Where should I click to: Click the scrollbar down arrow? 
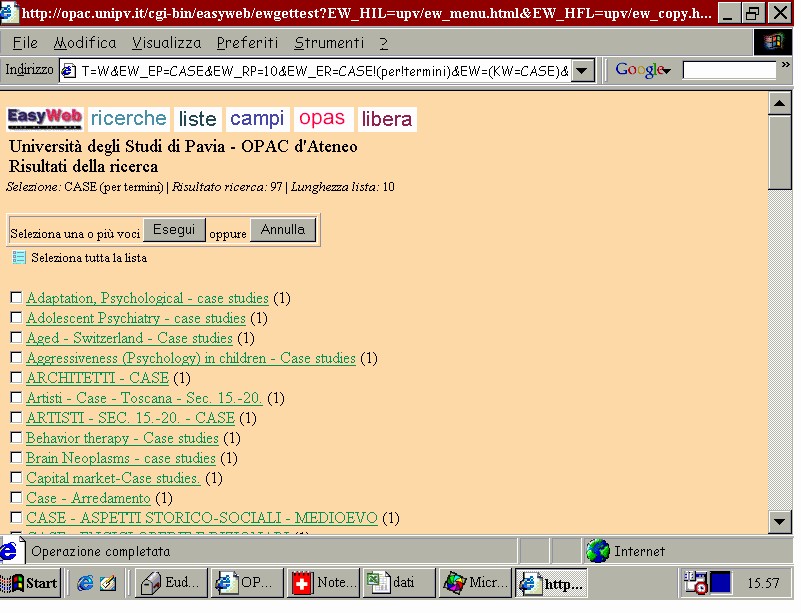780,522
